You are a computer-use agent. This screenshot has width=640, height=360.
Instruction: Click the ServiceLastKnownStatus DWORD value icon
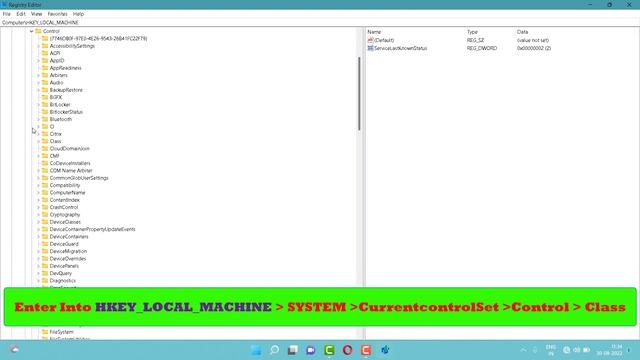(x=370, y=48)
